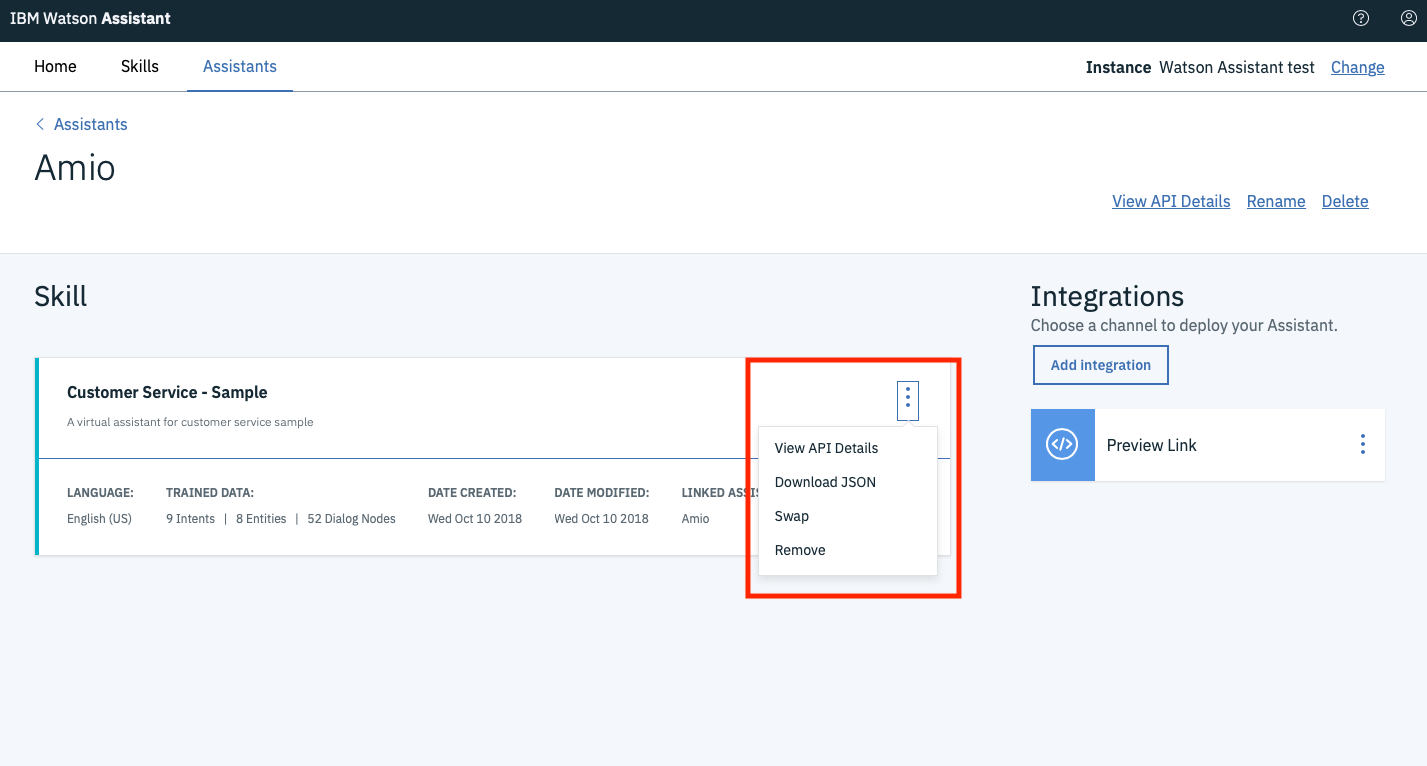This screenshot has height=766, width=1427.
Task: Click the 8 Entities text
Action: coord(261,519)
